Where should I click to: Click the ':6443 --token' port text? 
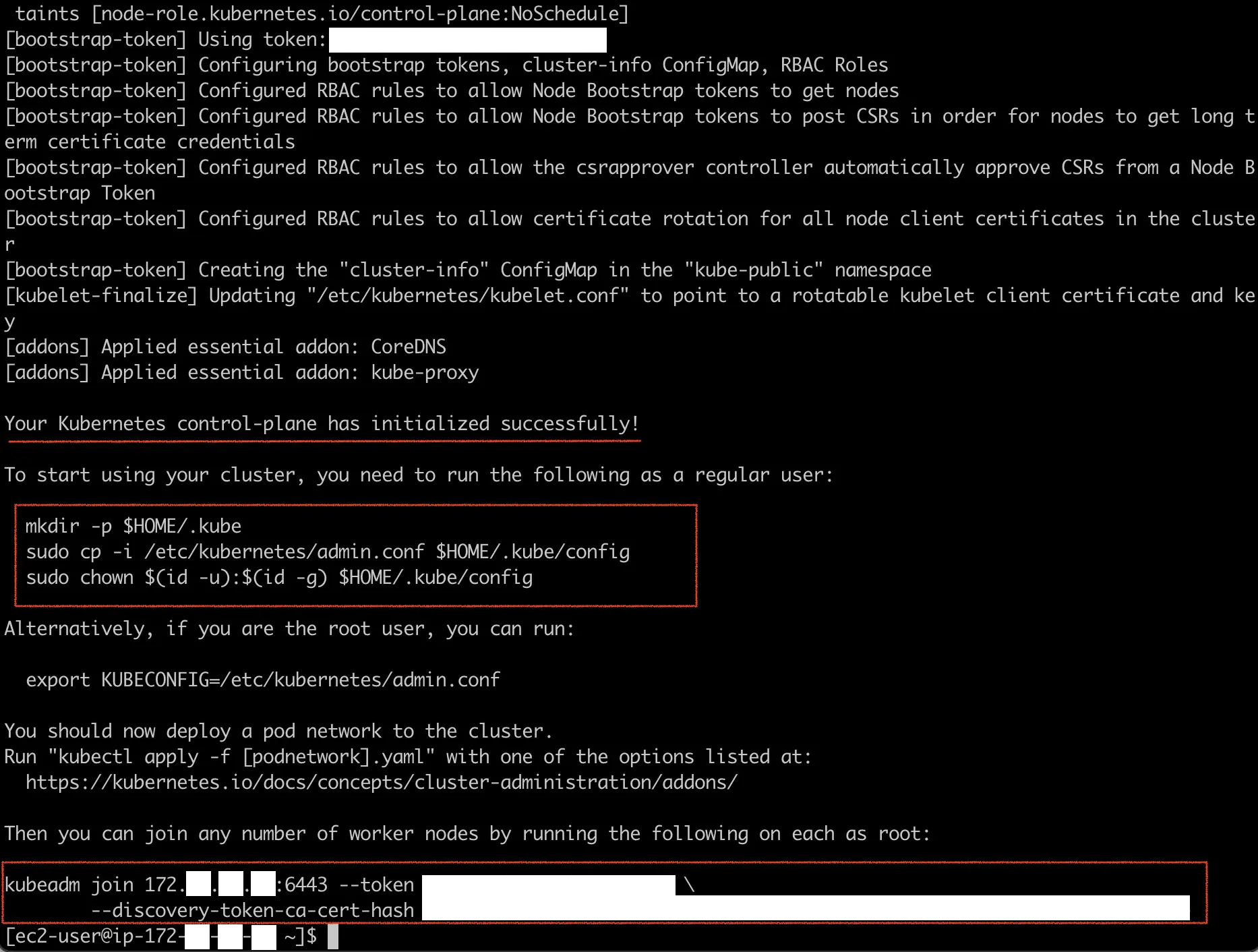point(345,885)
